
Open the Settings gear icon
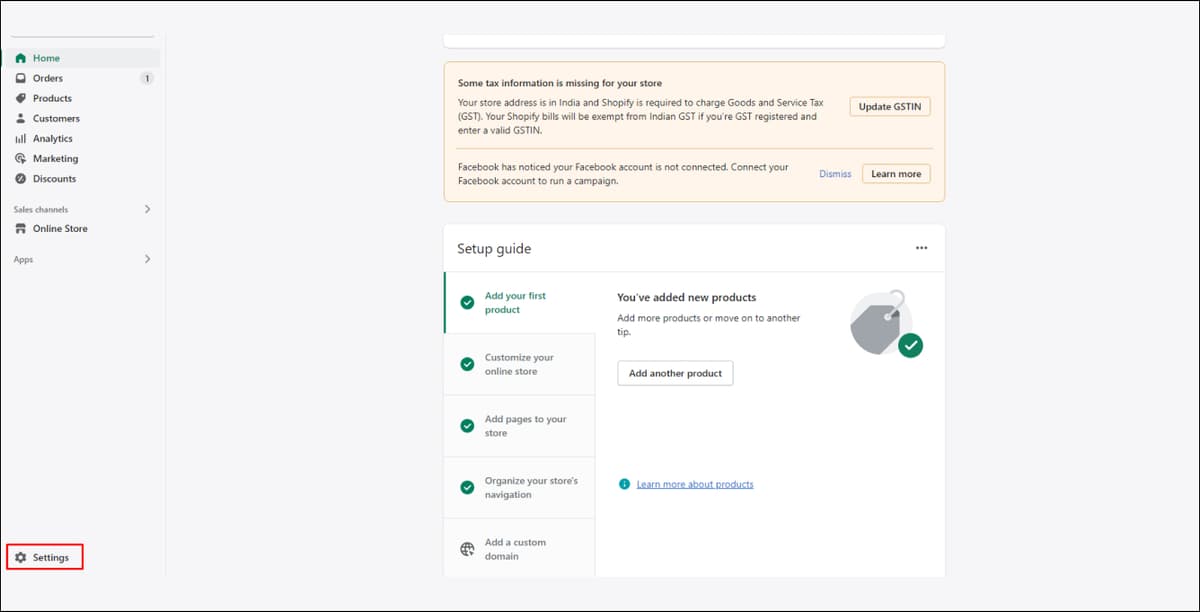tap(20, 557)
